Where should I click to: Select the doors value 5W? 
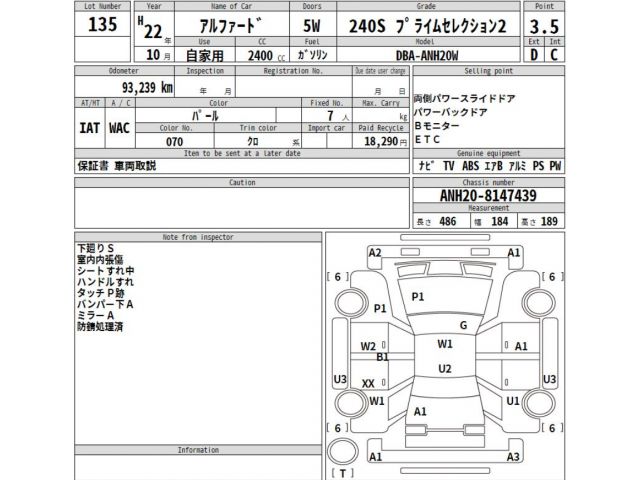coord(312,26)
